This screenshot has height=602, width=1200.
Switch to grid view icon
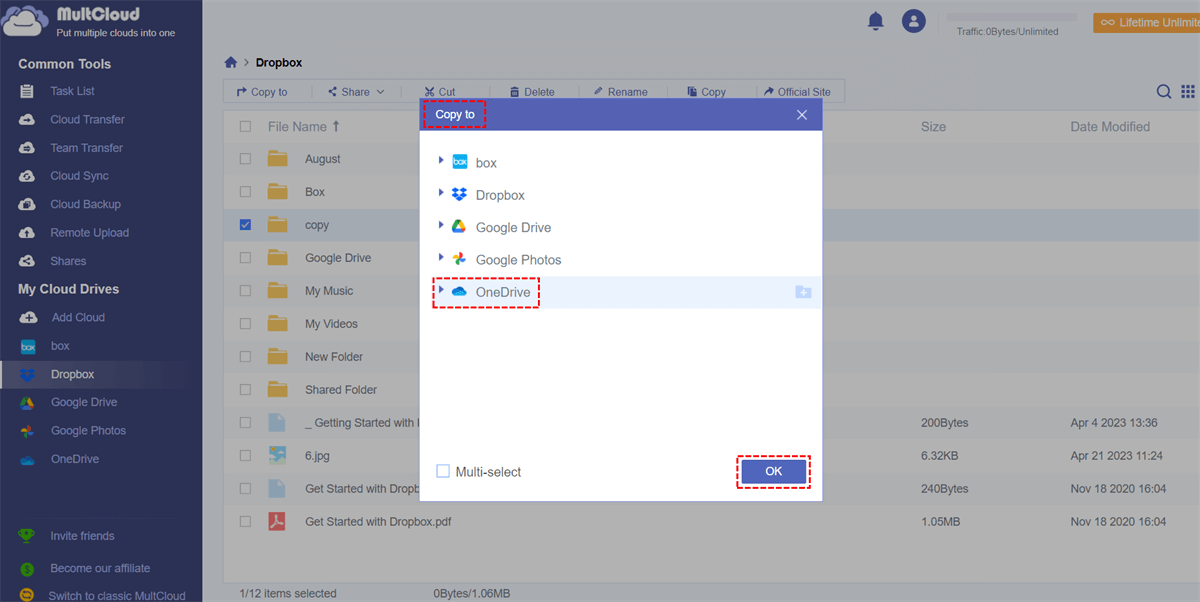tap(1188, 91)
